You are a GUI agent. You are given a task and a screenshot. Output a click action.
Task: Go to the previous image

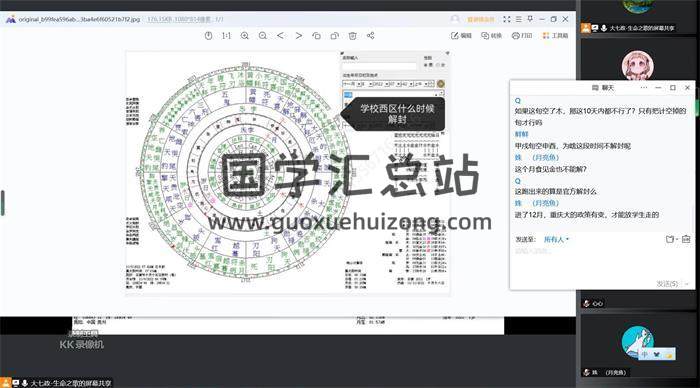(x=280, y=35)
